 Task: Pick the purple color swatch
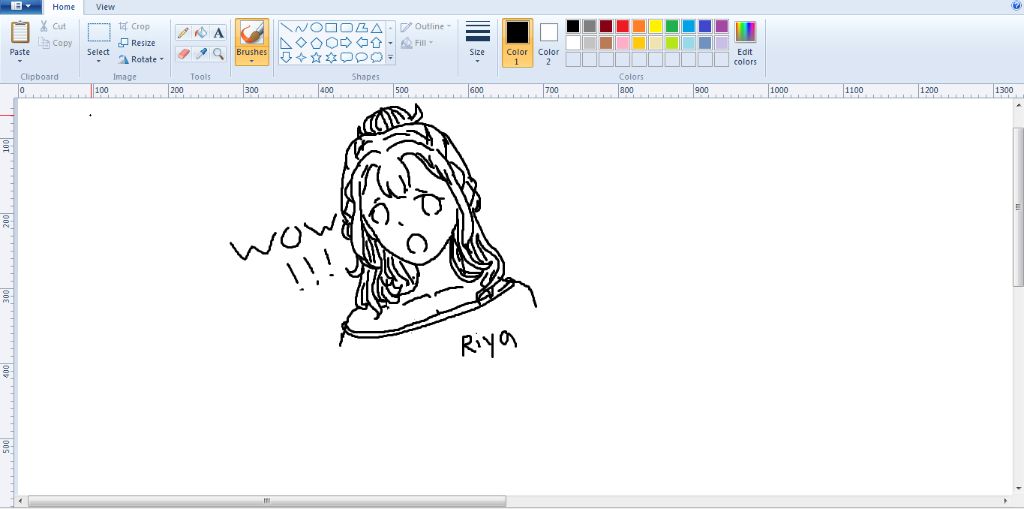pyautogui.click(x=722, y=26)
